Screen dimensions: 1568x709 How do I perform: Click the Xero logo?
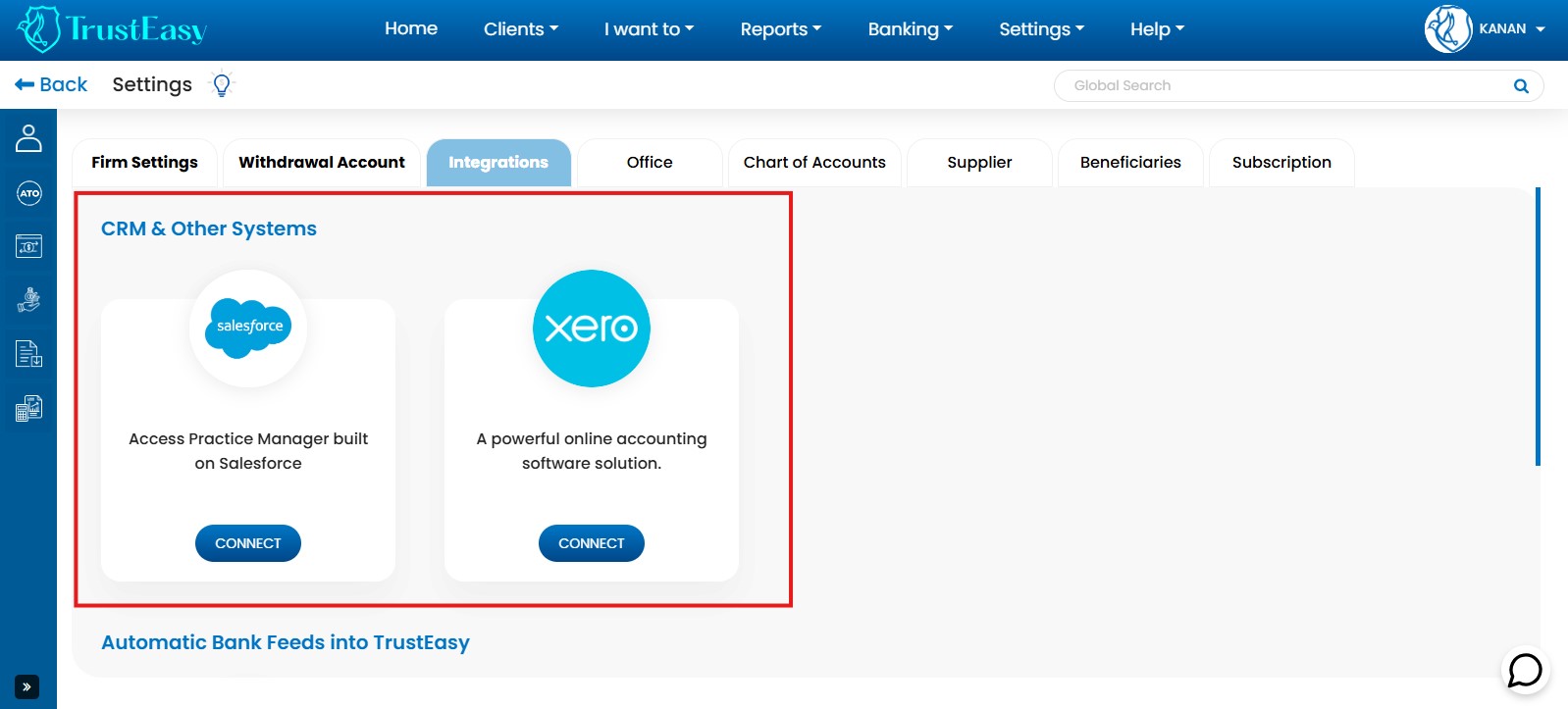[591, 328]
